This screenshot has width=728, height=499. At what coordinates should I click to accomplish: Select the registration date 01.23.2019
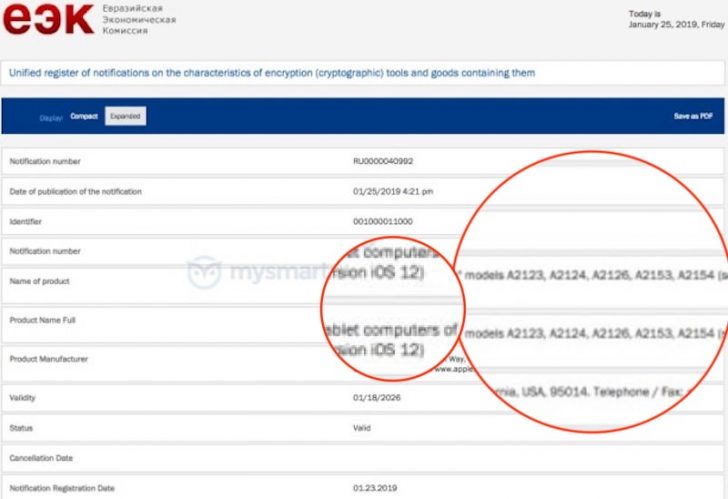[x=373, y=488]
